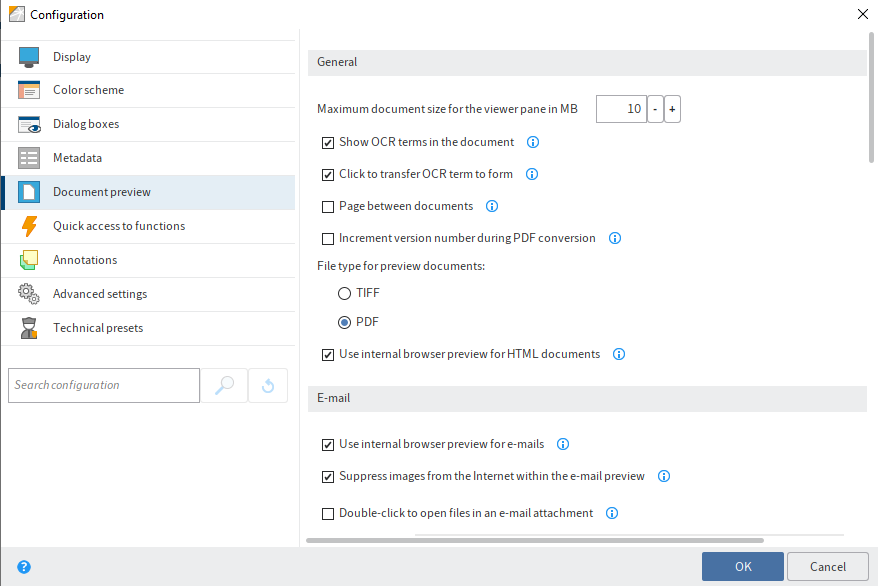This screenshot has height=586, width=878.
Task: Click the Quick access lightning bolt icon
Action: coord(29,226)
